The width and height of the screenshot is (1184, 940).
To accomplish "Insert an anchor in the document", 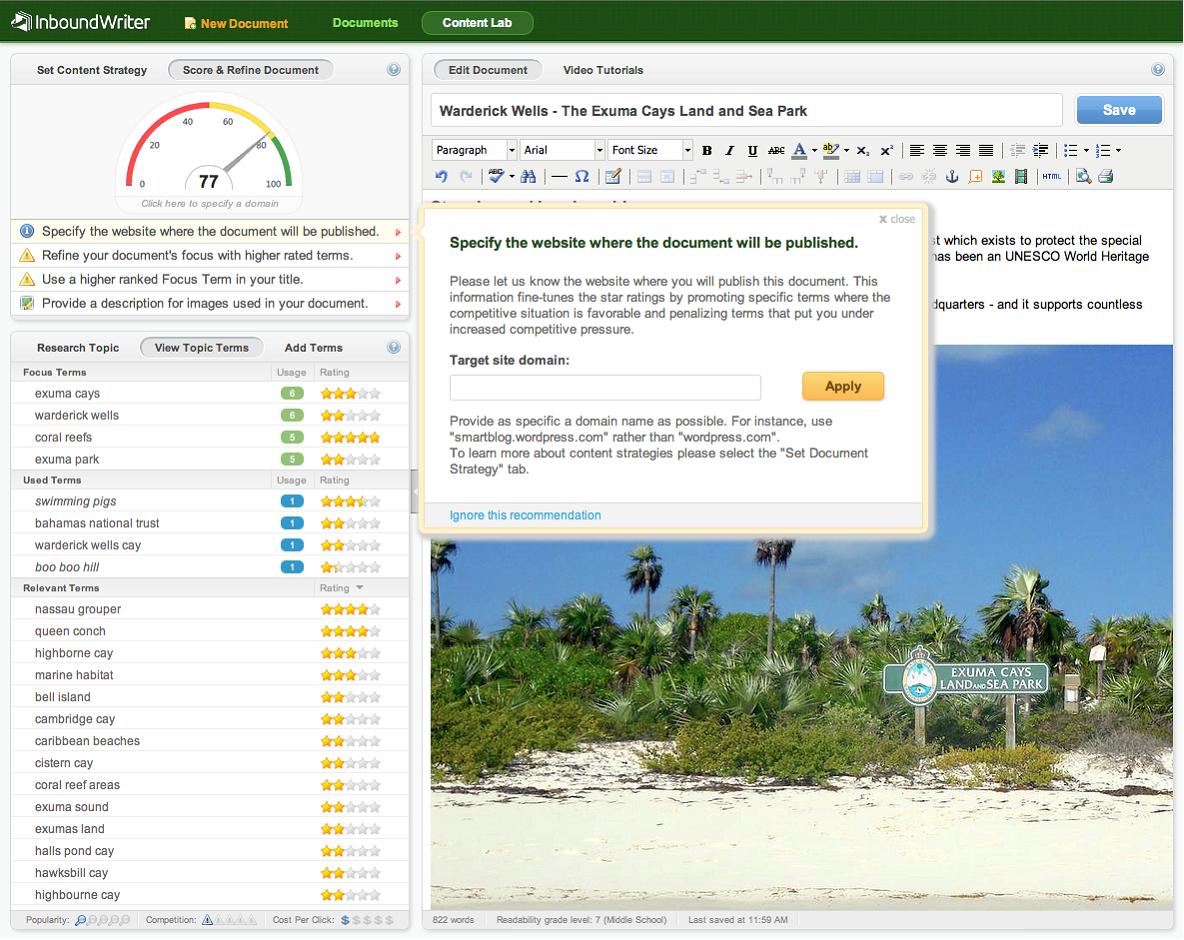I will (x=952, y=176).
